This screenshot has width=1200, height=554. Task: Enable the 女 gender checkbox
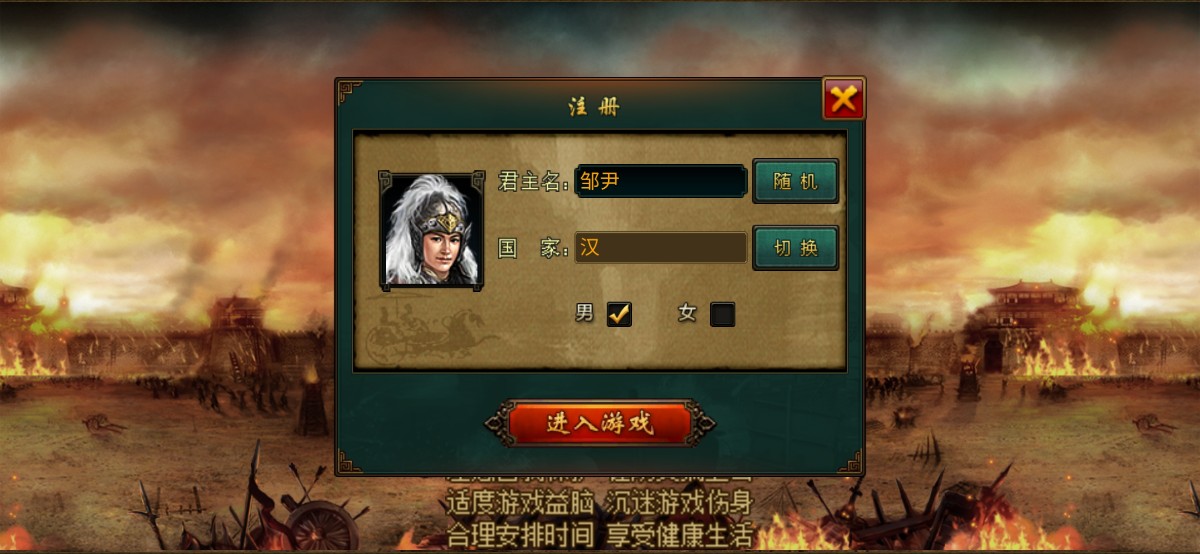coord(722,314)
